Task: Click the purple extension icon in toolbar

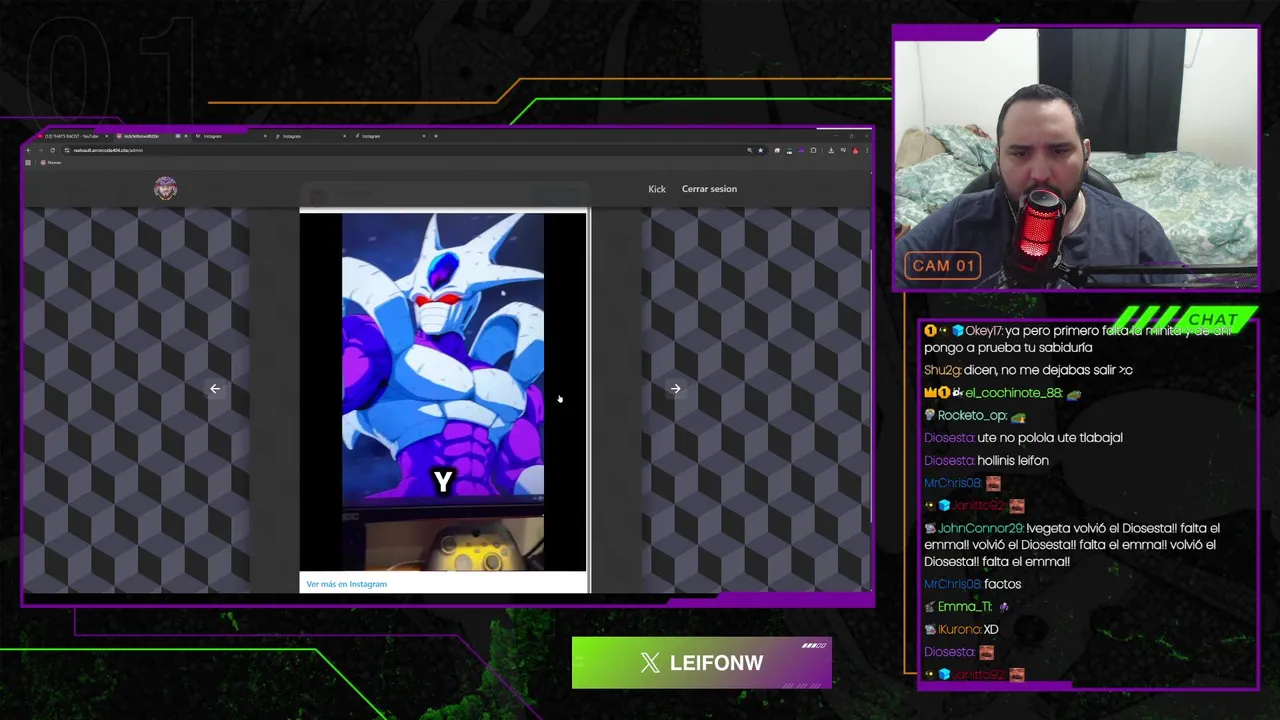Action: (x=801, y=150)
